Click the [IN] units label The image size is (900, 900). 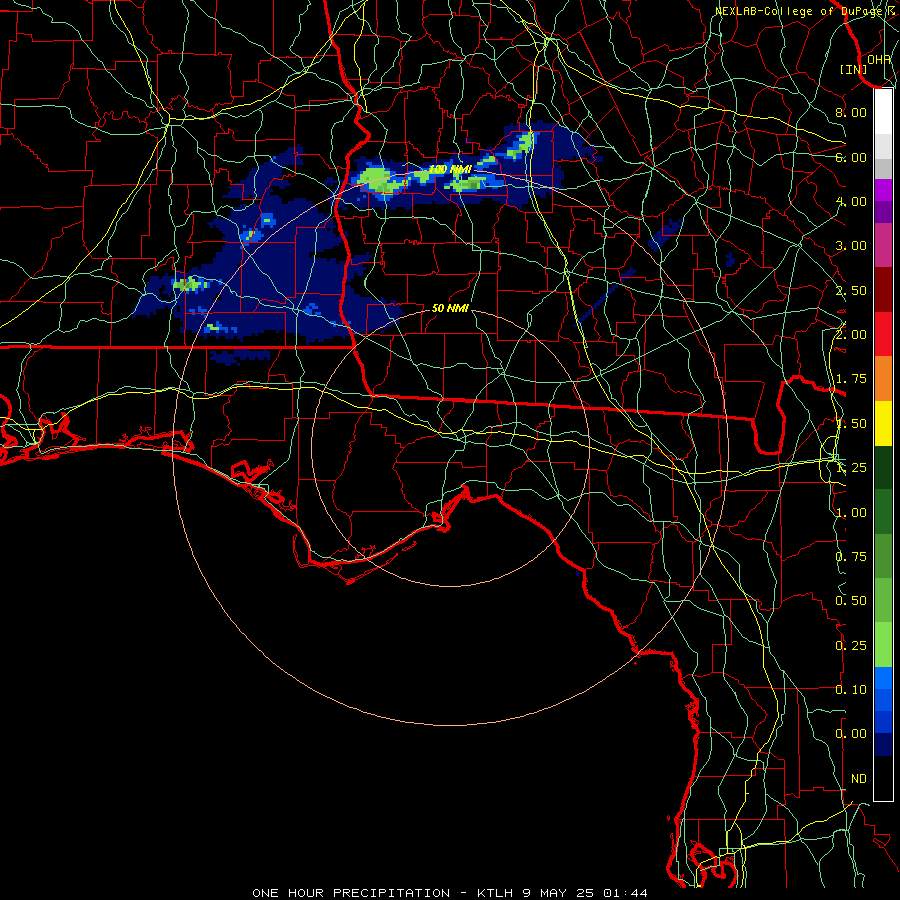click(854, 70)
